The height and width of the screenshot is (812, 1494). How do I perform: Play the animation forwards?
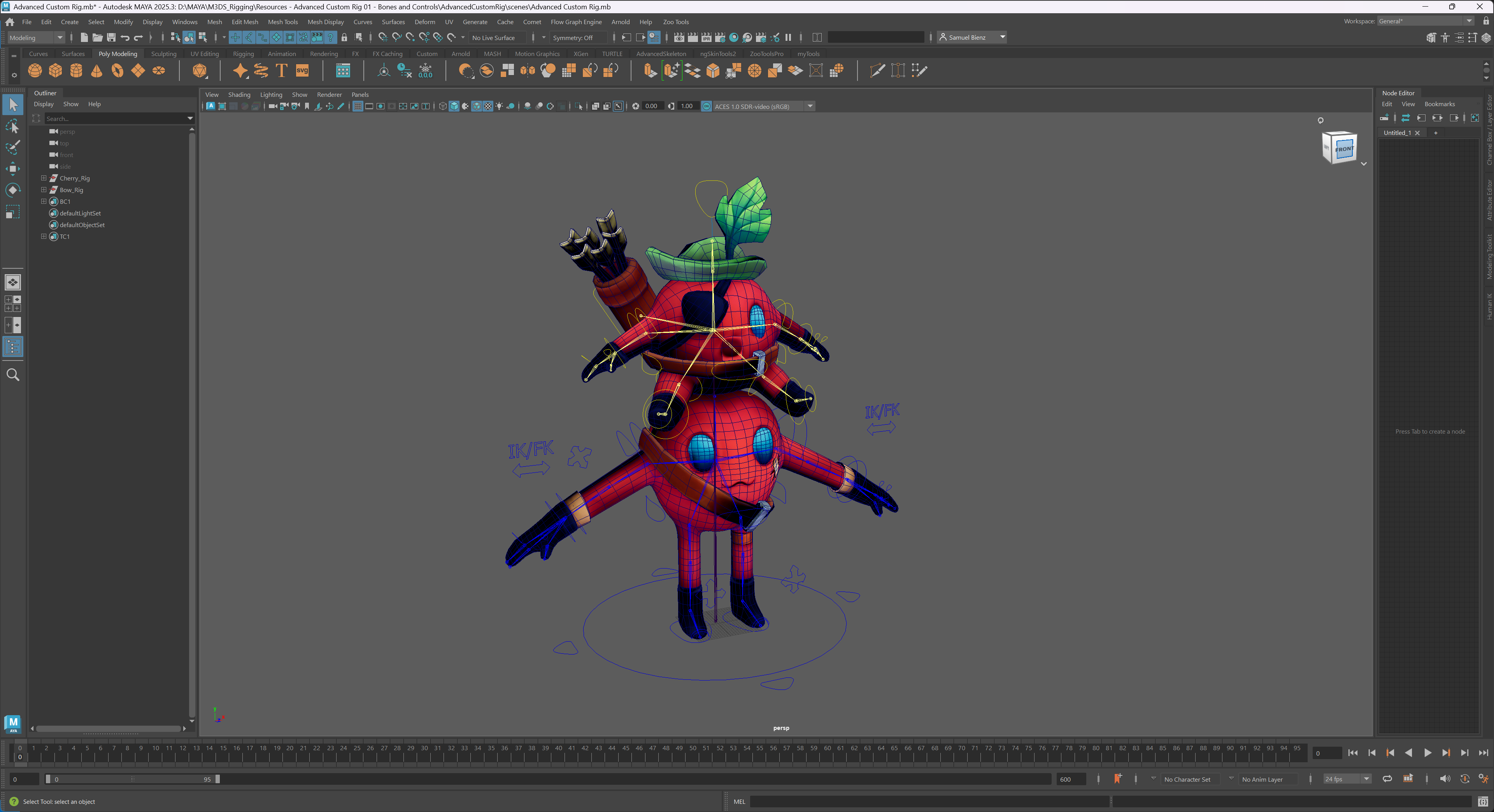click(x=1427, y=753)
